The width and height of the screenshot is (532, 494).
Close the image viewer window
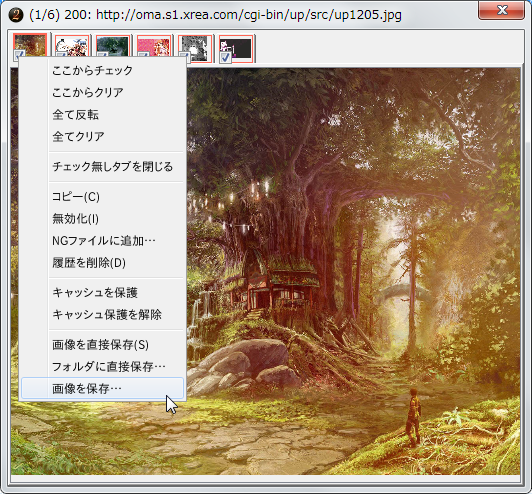(501, 10)
